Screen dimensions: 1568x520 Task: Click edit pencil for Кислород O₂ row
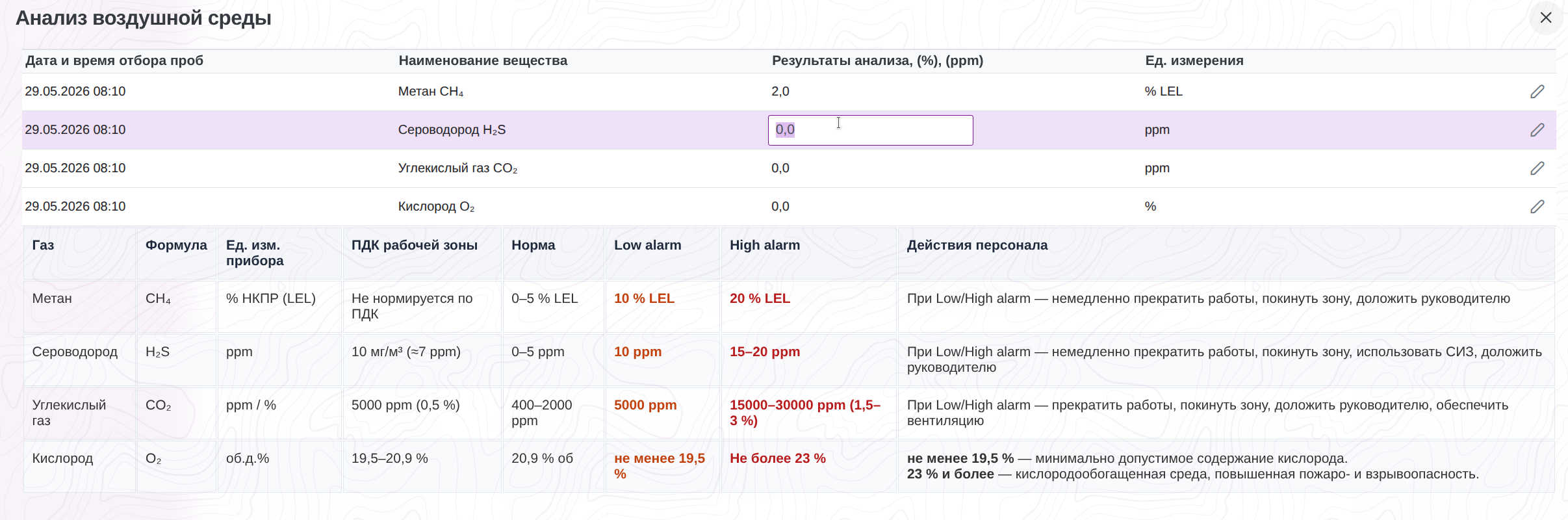(1537, 207)
